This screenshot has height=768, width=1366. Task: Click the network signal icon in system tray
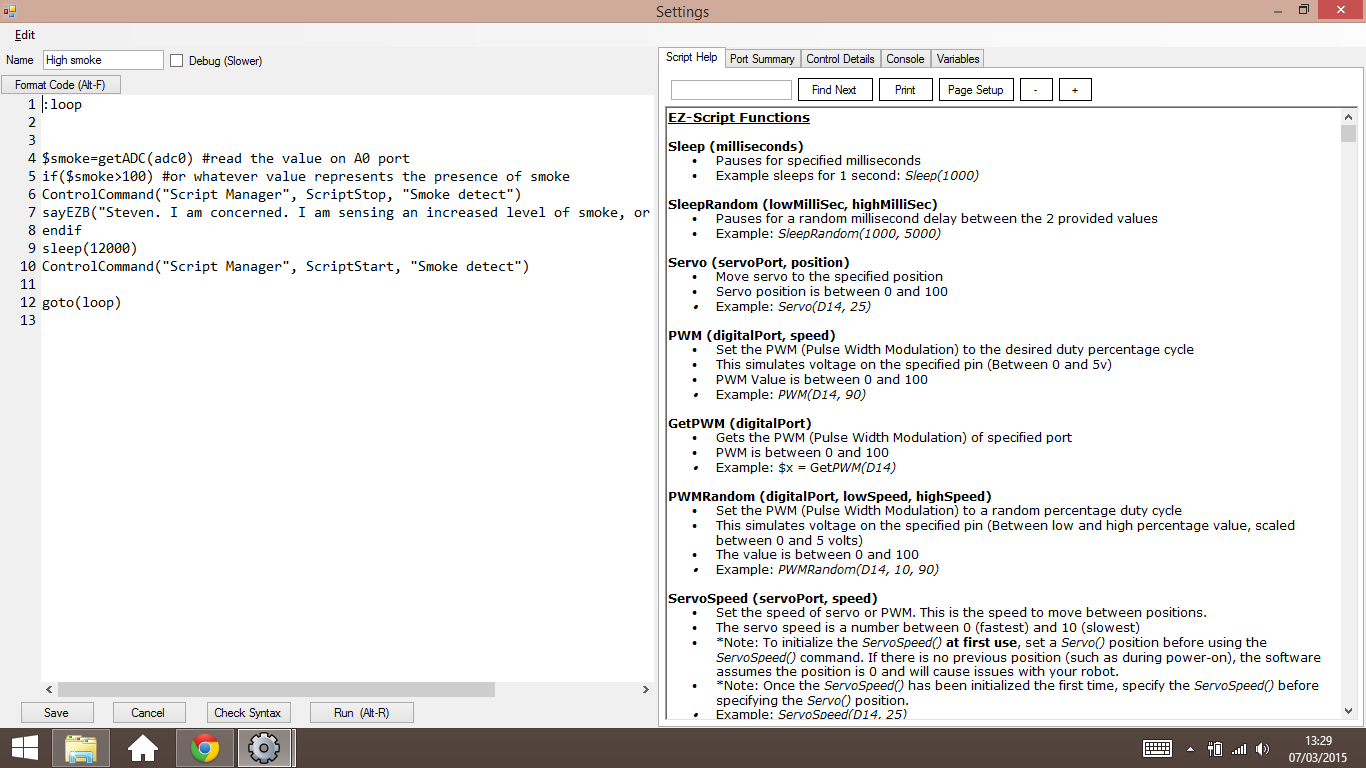point(1241,747)
